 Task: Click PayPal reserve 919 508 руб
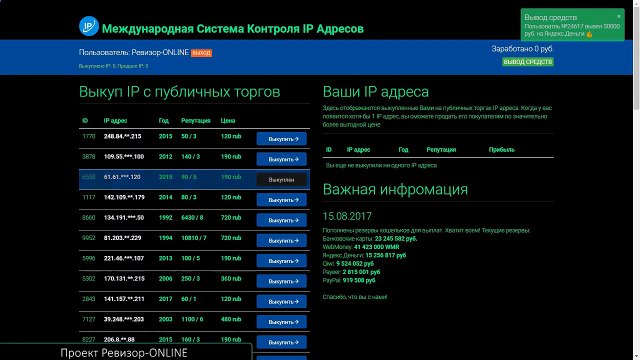pyautogui.click(x=359, y=280)
